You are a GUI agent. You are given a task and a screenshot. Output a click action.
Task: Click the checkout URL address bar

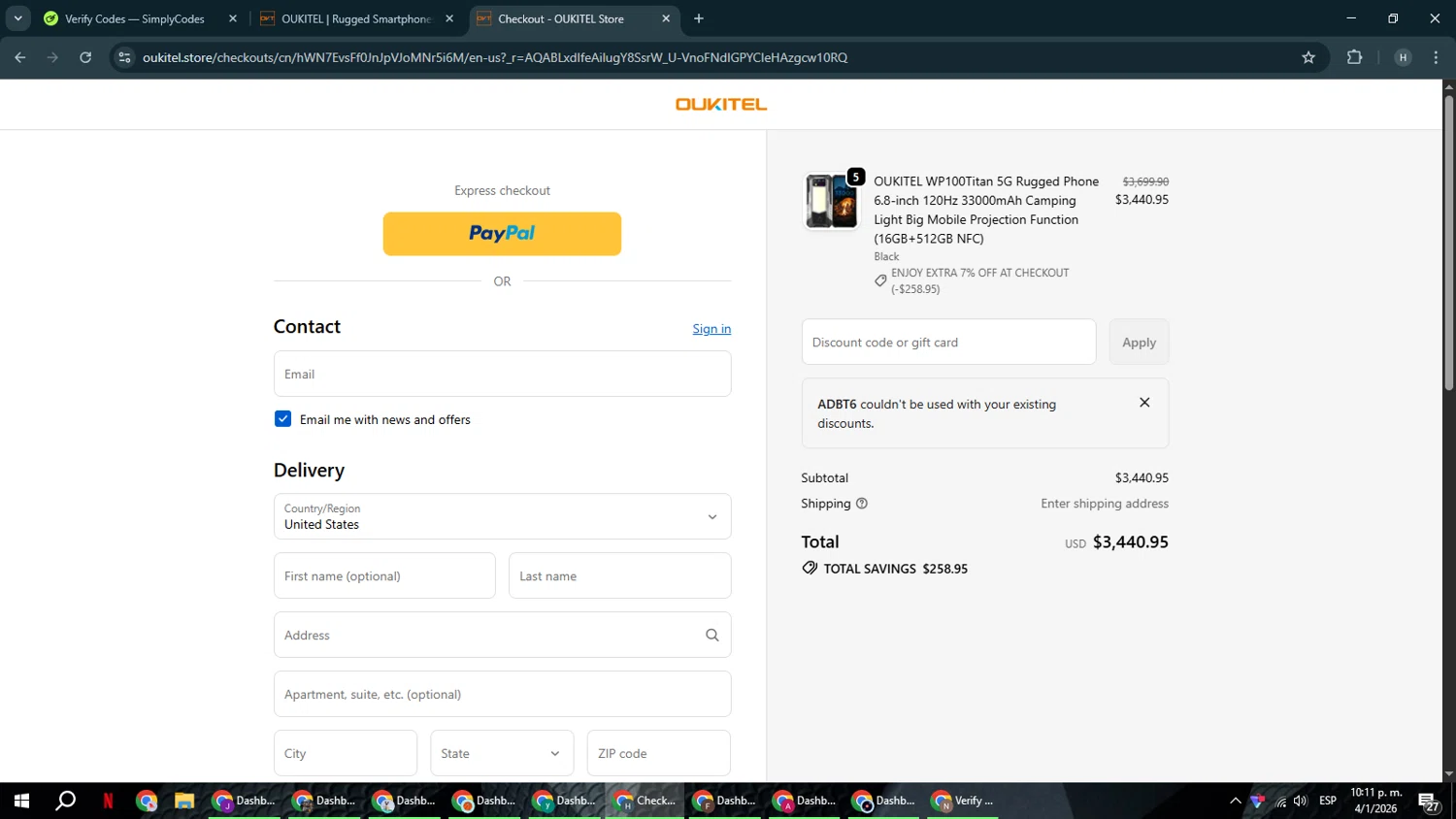pyautogui.click(x=495, y=57)
